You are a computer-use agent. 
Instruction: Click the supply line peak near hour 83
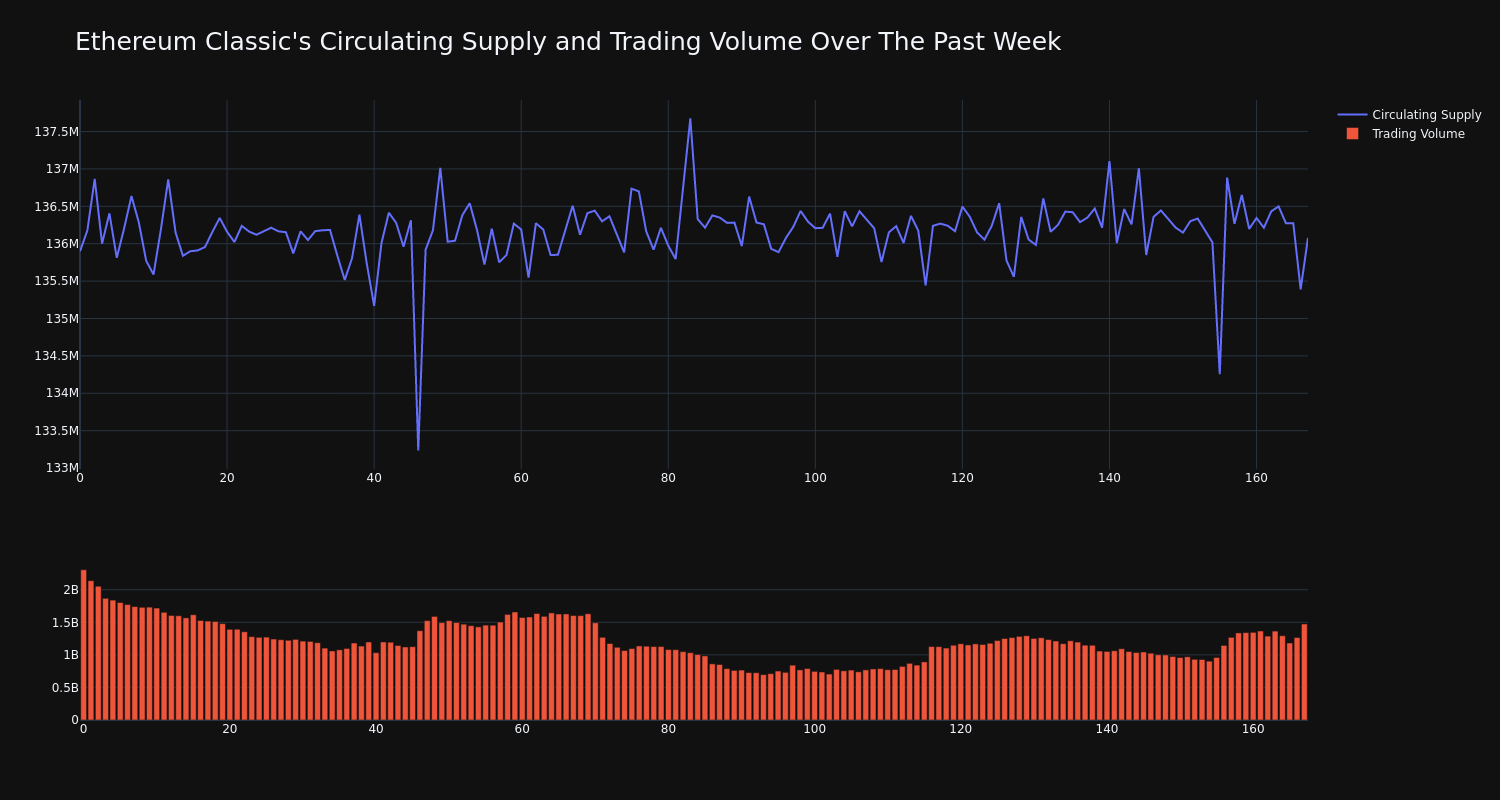point(690,119)
